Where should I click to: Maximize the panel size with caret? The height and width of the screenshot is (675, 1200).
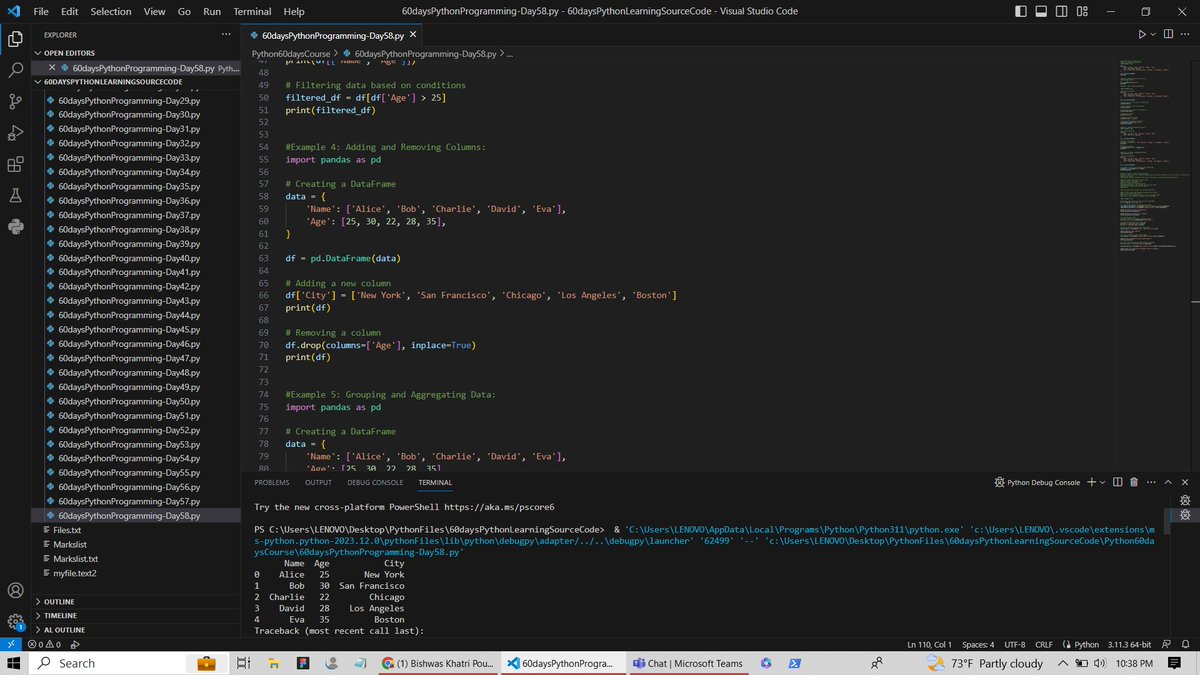point(1167,482)
